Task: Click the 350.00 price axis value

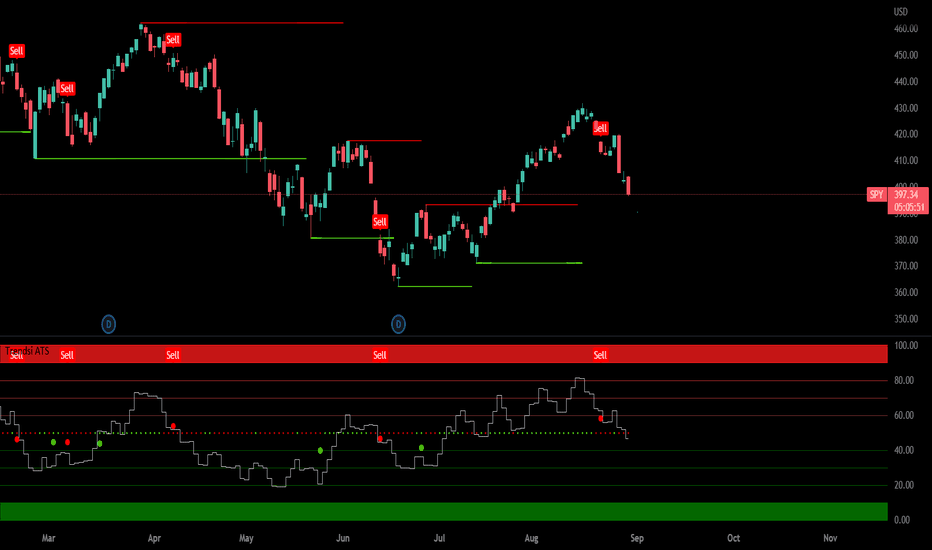Action: tap(906, 319)
